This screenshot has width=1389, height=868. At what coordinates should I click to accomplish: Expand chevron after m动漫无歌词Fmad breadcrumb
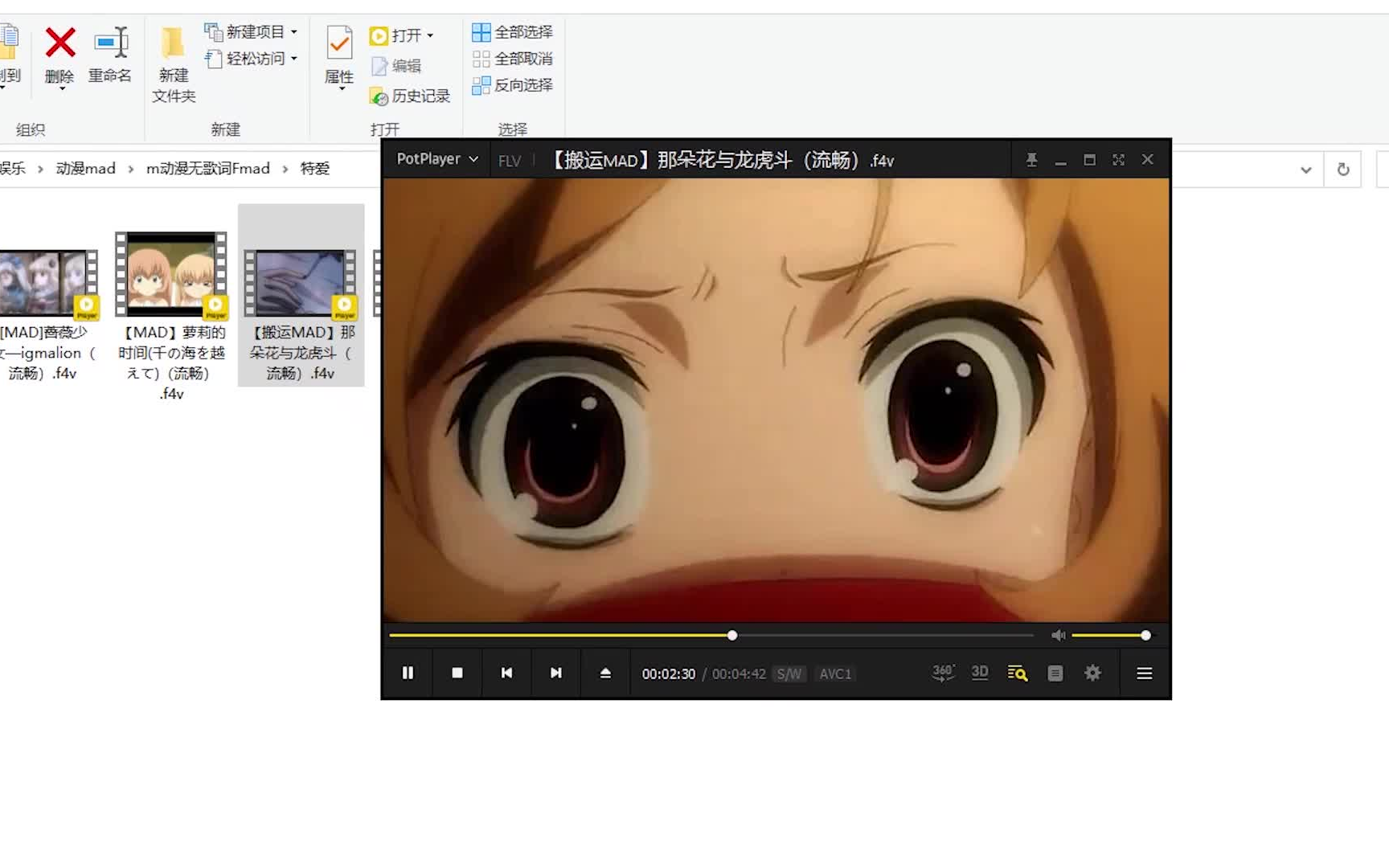click(x=285, y=169)
